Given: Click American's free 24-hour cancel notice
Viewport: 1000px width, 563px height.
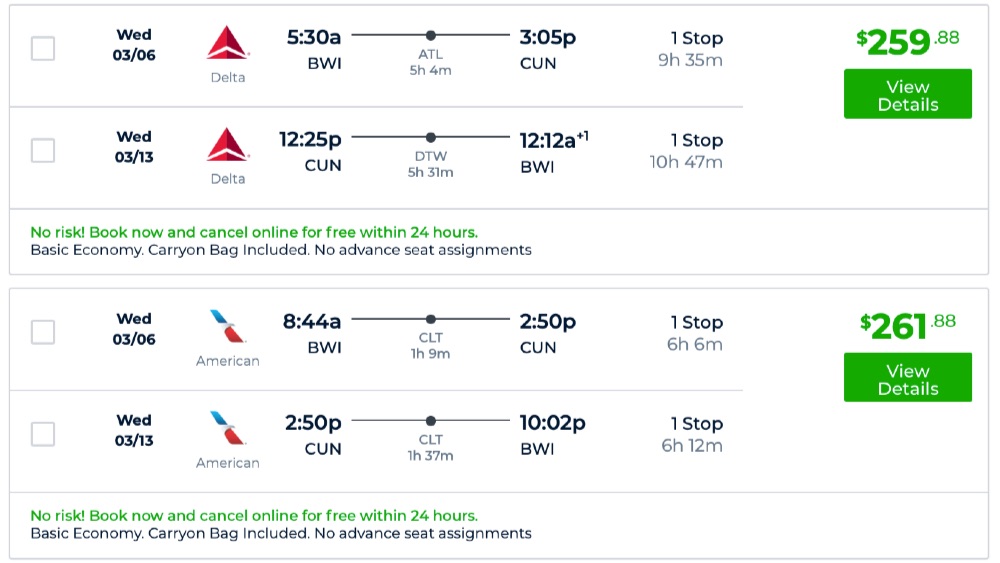Looking at the screenshot, I should (x=254, y=516).
